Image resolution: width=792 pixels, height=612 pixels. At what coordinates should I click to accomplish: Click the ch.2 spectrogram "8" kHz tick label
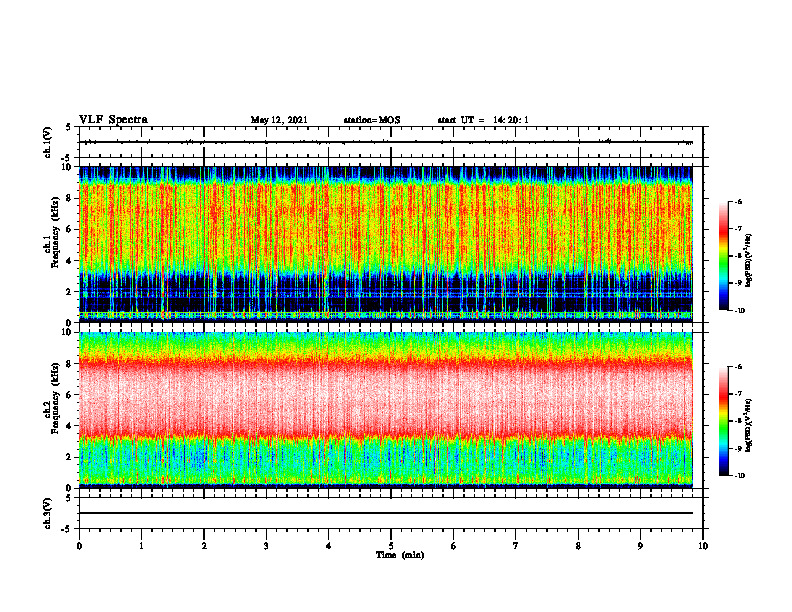coord(70,364)
